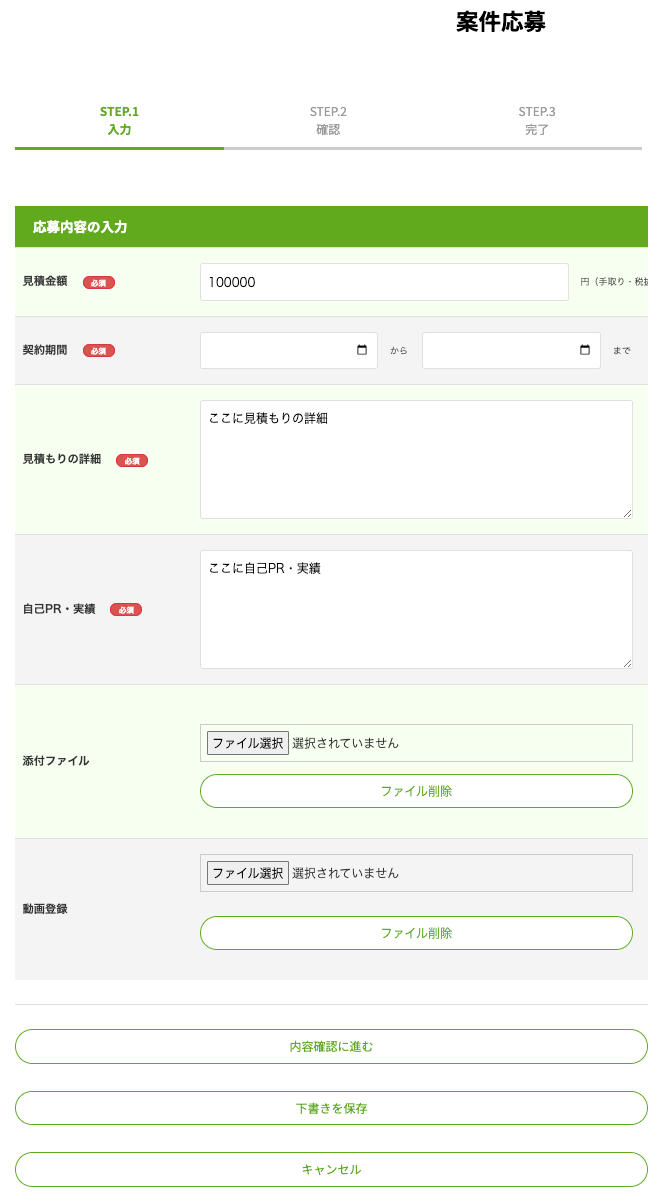Focus the contract end date field
664x1202 pixels.
coord(497,351)
